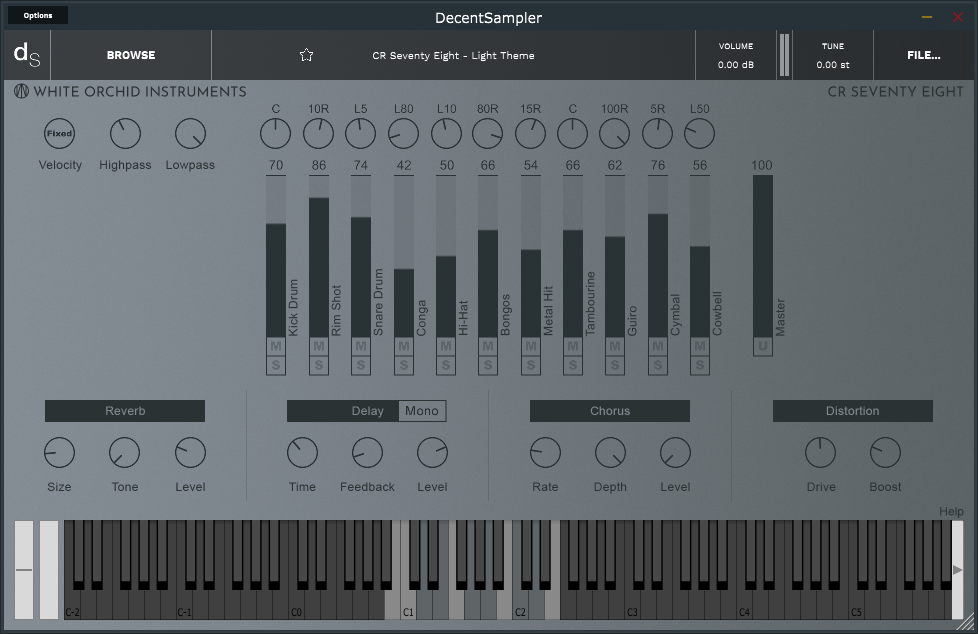The height and width of the screenshot is (634, 978).
Task: Click the Hi-Hat pan knob labeled L10
Action: pos(446,134)
